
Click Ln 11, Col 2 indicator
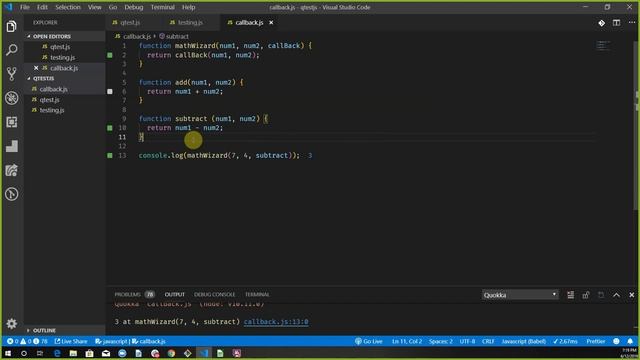coord(407,341)
